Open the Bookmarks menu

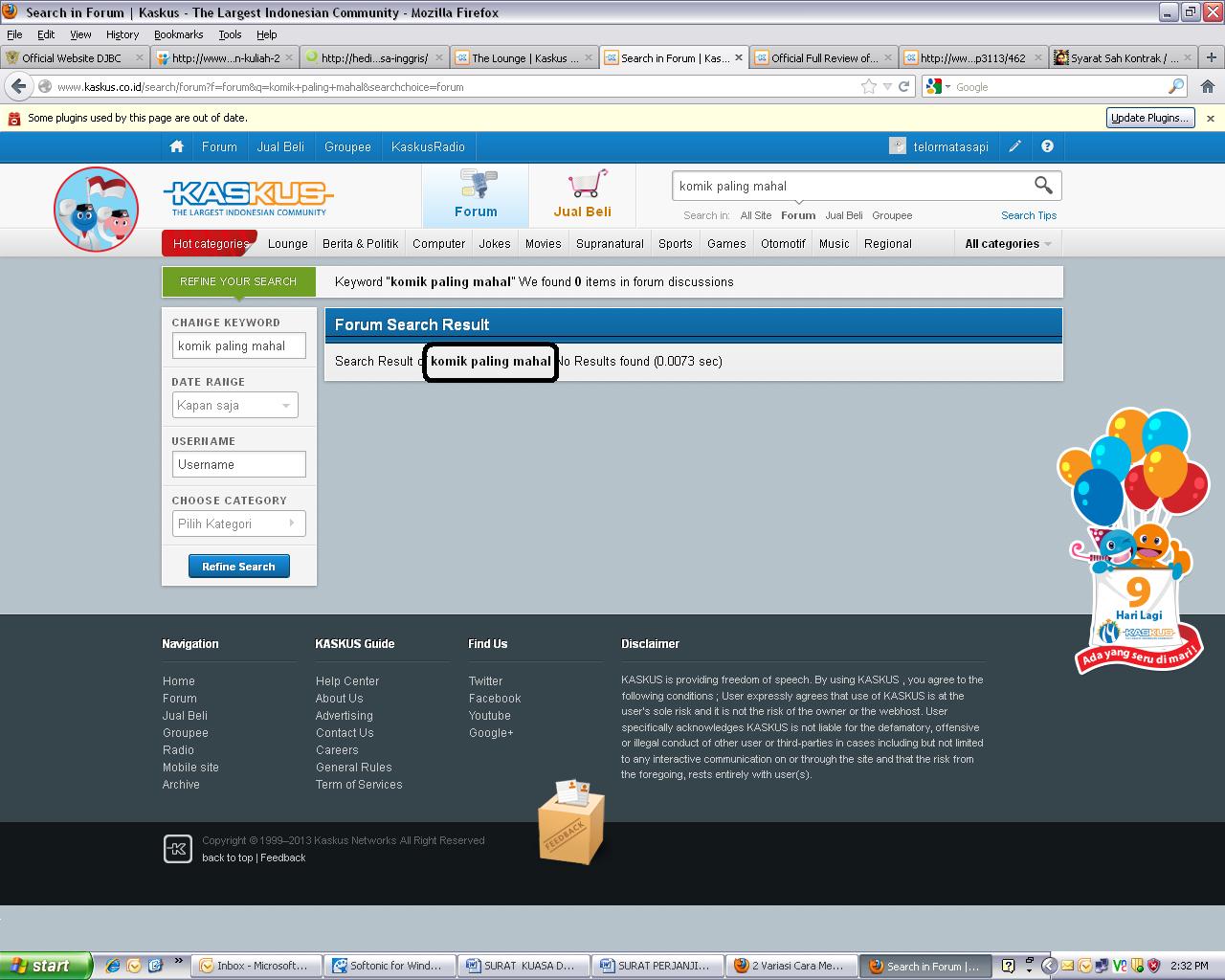pyautogui.click(x=178, y=34)
